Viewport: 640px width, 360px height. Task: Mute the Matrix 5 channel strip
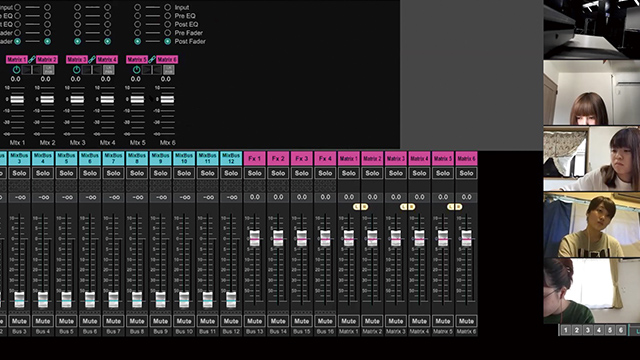pos(443,321)
